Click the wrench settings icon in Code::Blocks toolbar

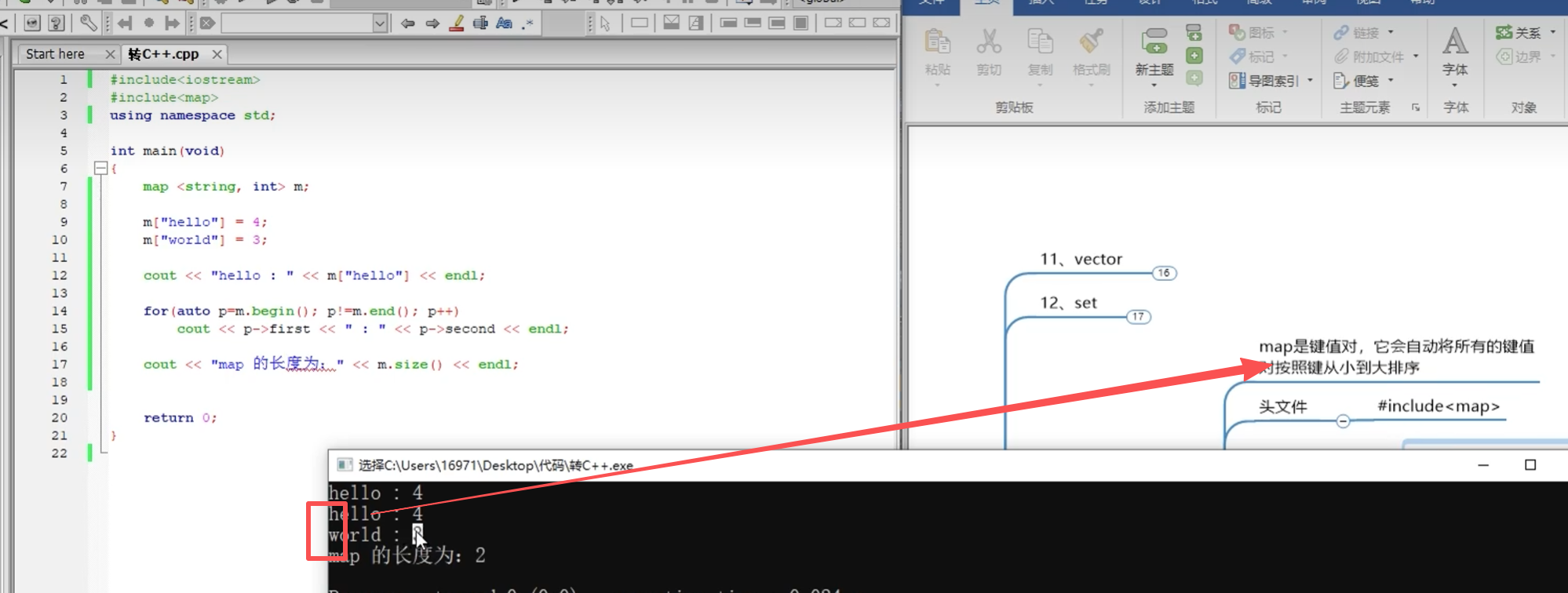[89, 23]
